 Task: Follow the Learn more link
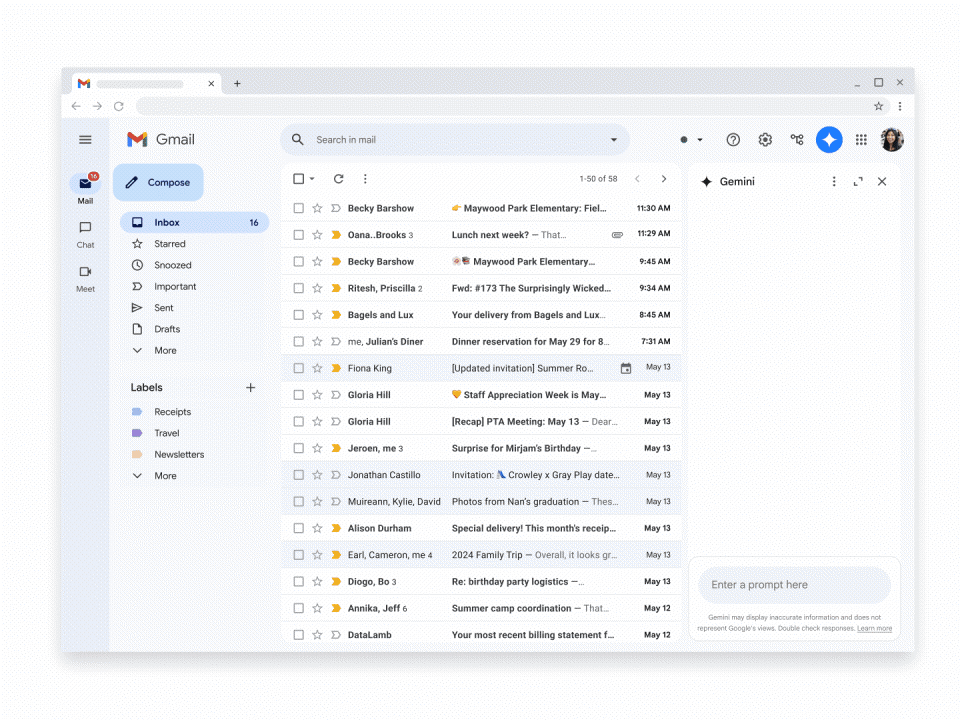(874, 628)
